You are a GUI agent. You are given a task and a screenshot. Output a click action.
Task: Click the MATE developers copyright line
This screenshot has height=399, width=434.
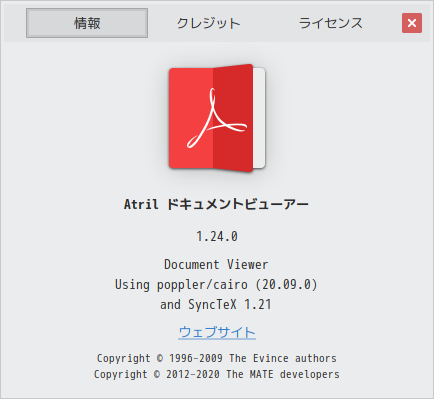(217, 374)
